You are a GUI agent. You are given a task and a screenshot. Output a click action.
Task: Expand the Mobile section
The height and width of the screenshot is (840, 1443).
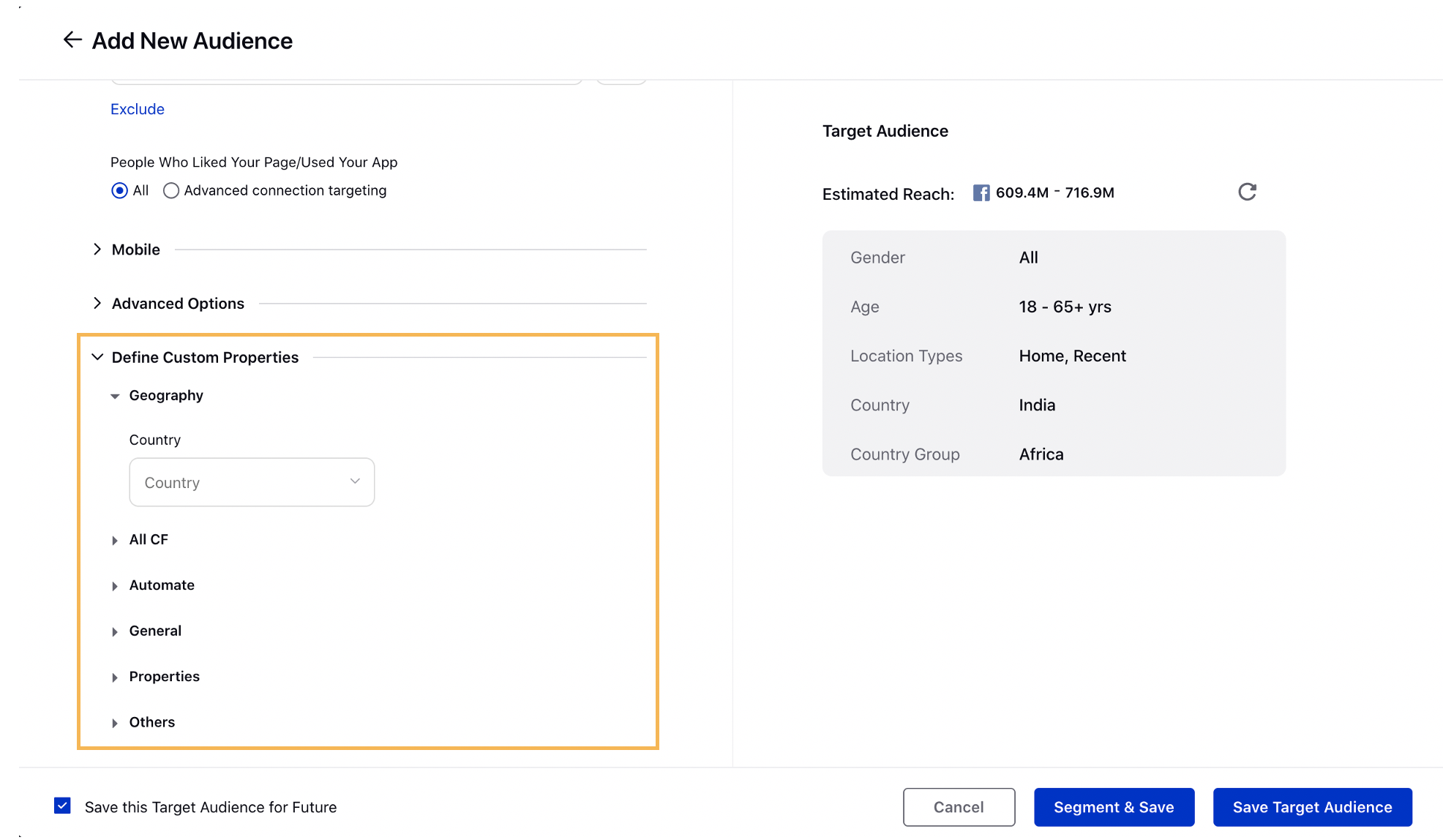pos(98,248)
